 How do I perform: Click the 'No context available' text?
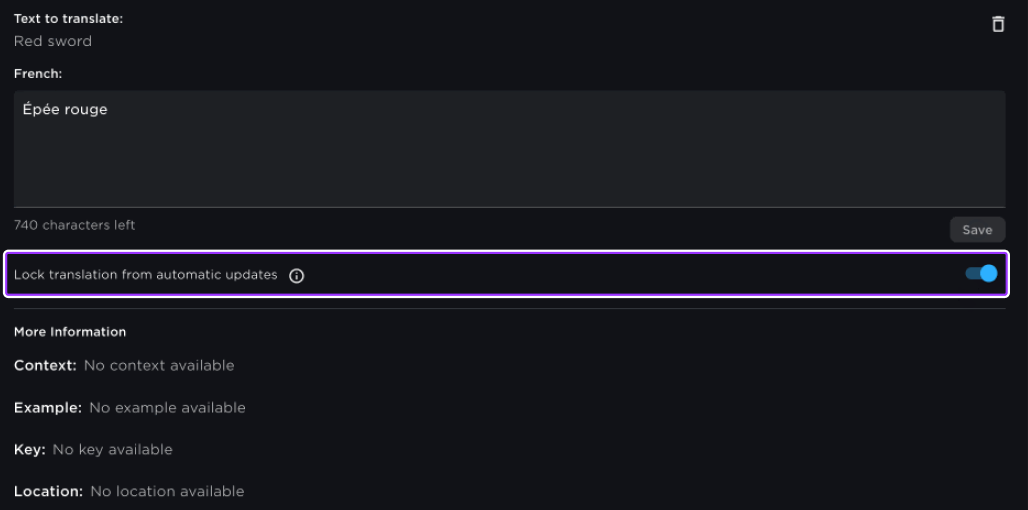click(159, 366)
